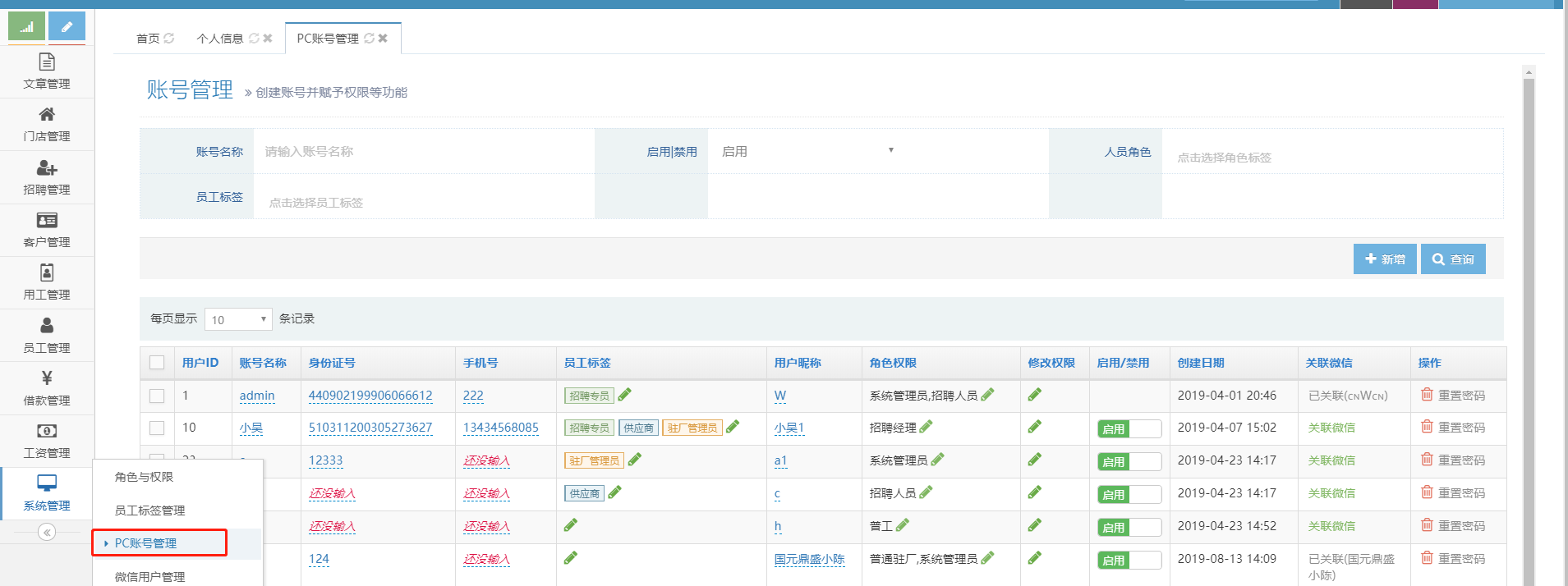Switch to 个人信息 tab
Viewport: 1568px width, 586px height.
(x=219, y=39)
